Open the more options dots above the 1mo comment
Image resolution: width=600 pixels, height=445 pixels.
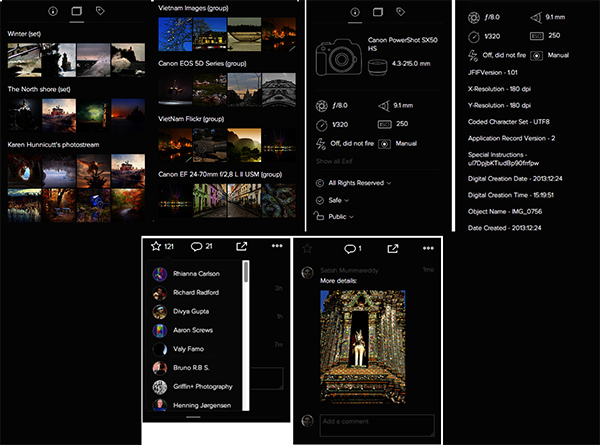point(428,248)
